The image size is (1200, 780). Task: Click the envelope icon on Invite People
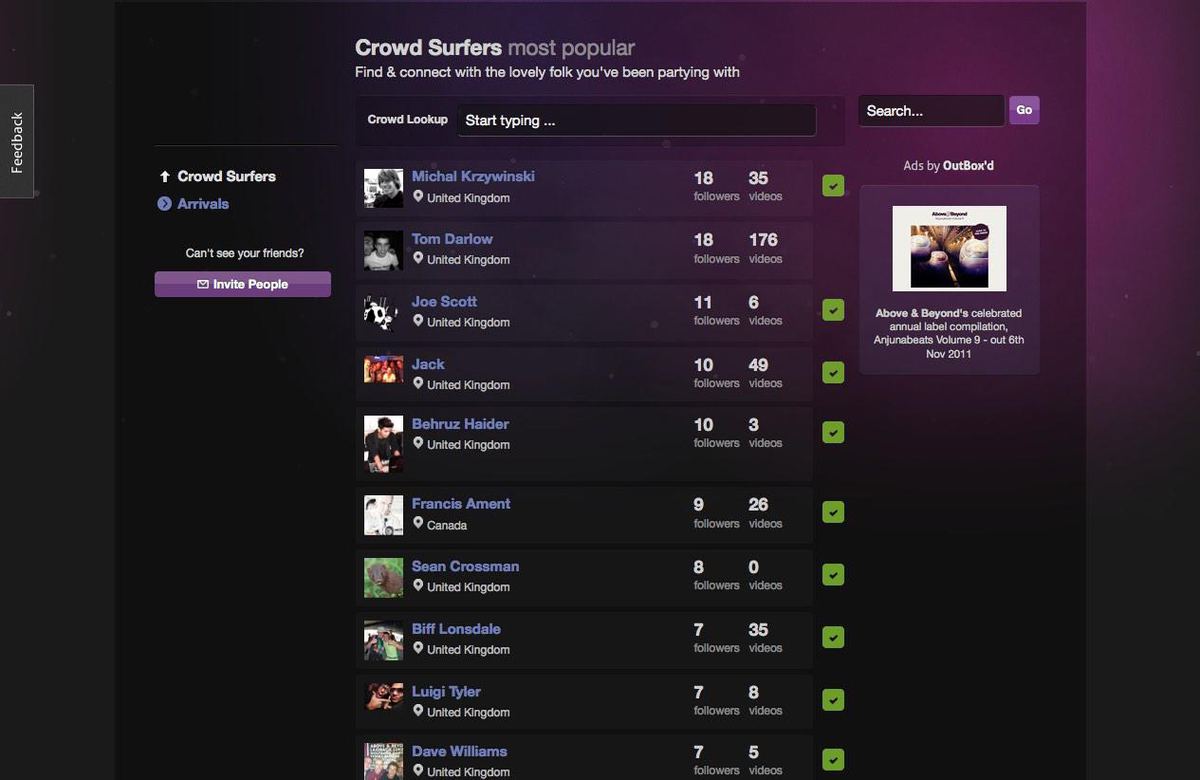pos(203,284)
